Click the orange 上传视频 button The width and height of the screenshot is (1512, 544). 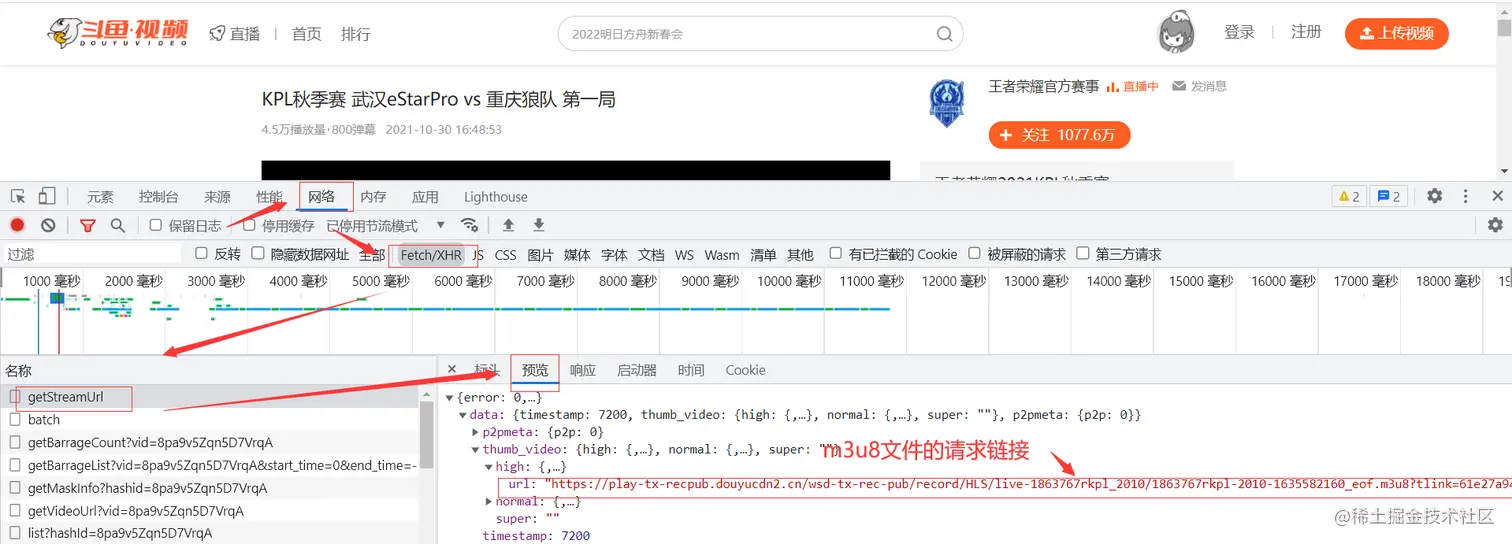[1396, 33]
